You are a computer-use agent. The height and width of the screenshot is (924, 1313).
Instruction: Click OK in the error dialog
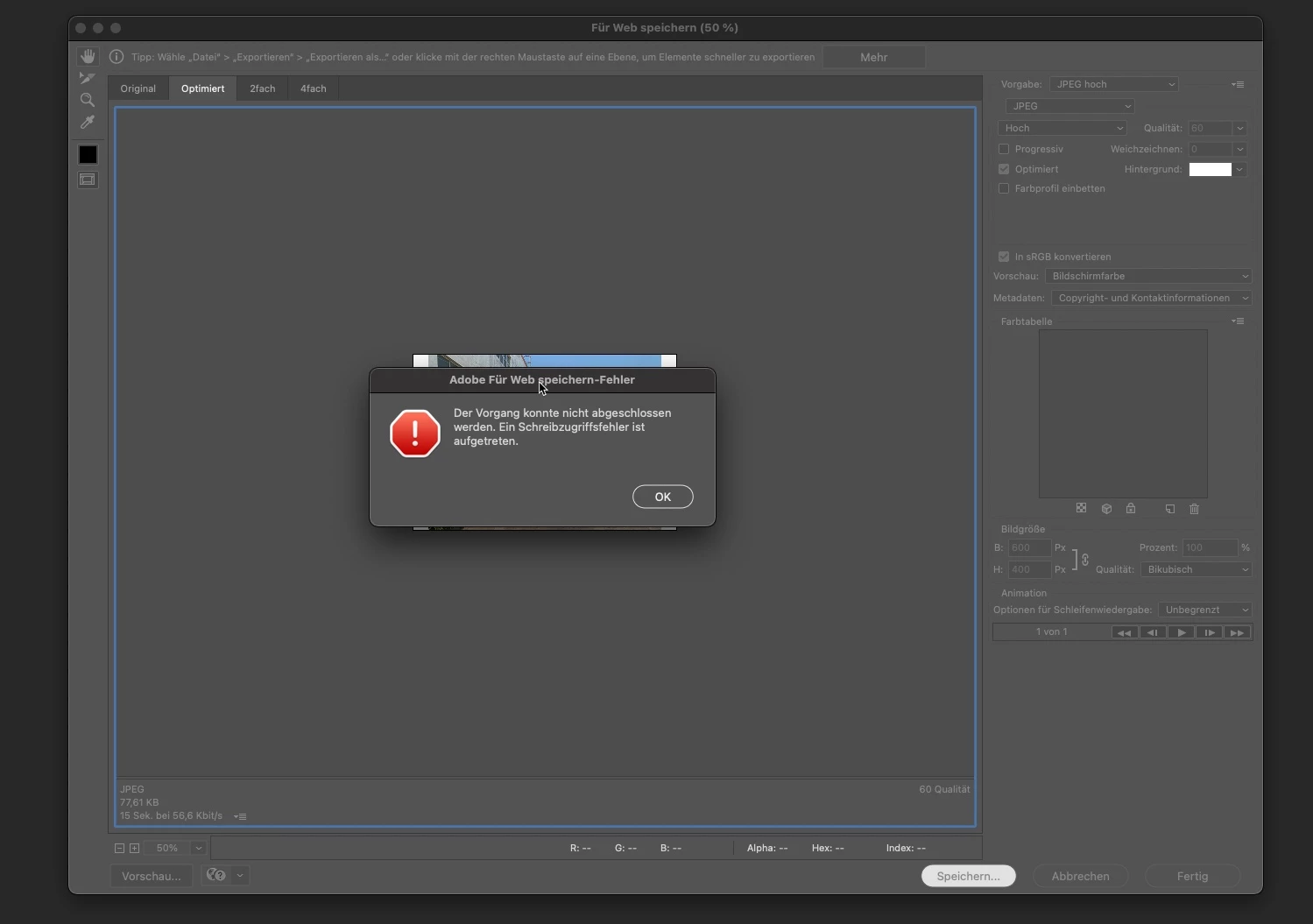click(663, 497)
